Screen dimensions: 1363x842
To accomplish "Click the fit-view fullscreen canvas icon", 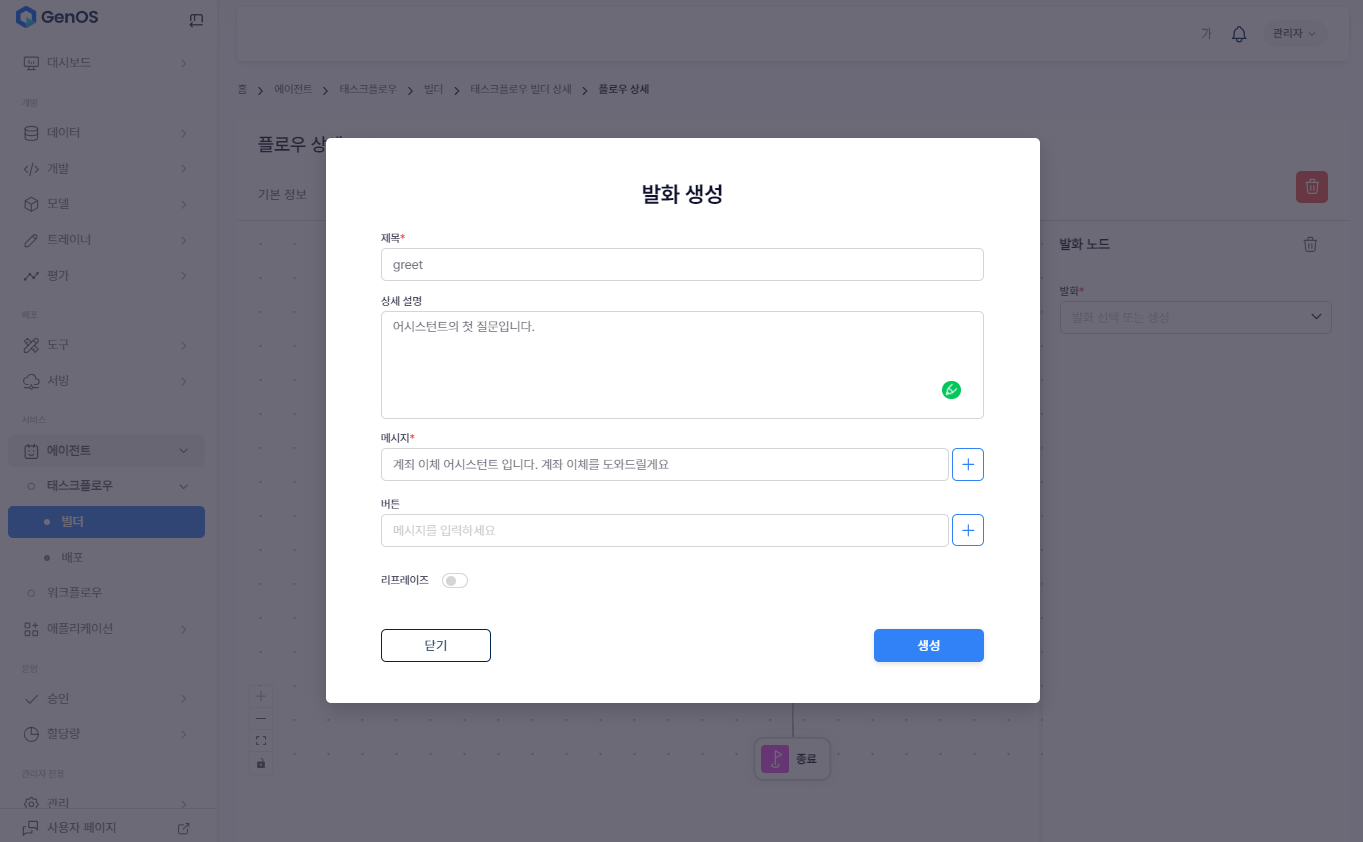I will [x=261, y=741].
